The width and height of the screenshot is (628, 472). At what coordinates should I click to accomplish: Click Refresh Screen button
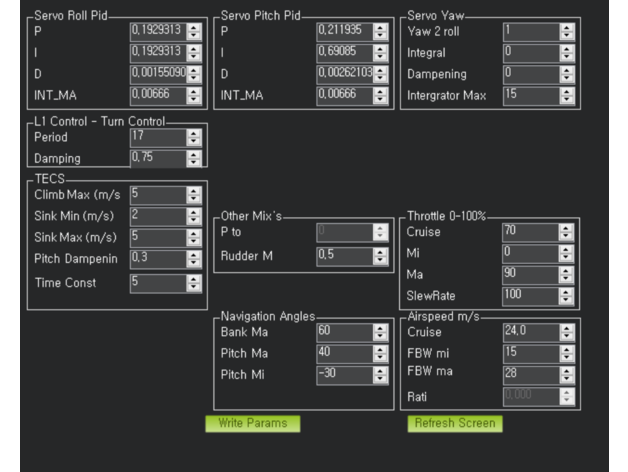[455, 423]
